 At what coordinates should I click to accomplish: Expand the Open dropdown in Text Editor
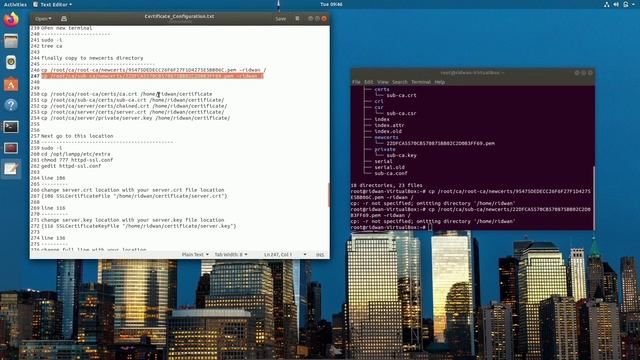tap(43, 19)
